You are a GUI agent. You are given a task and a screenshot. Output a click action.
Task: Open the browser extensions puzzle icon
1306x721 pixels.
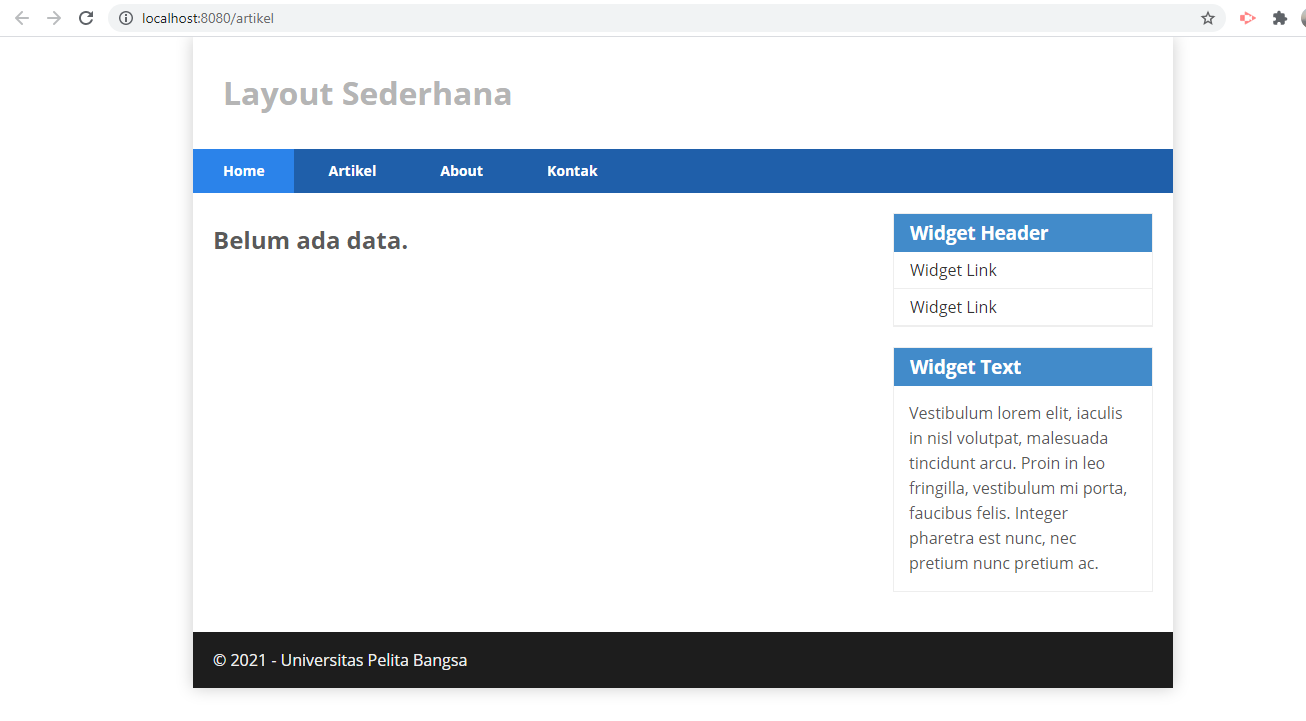[1280, 17]
